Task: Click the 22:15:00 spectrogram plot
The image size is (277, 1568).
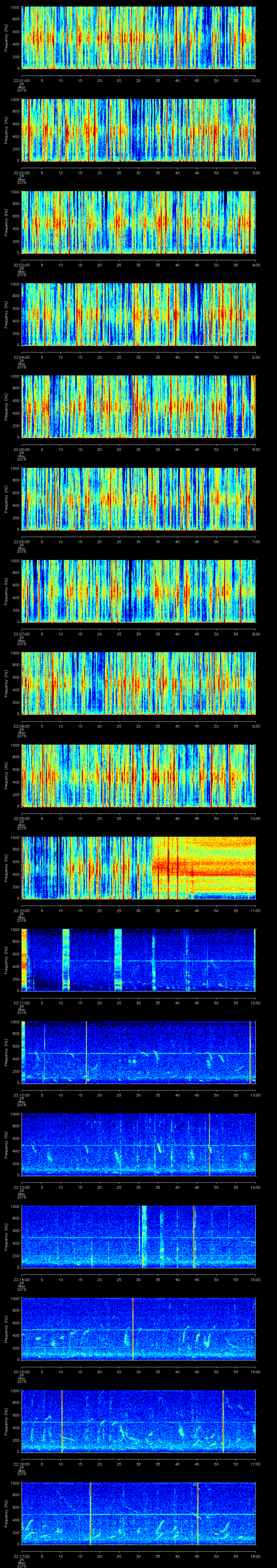Action: point(139,1329)
